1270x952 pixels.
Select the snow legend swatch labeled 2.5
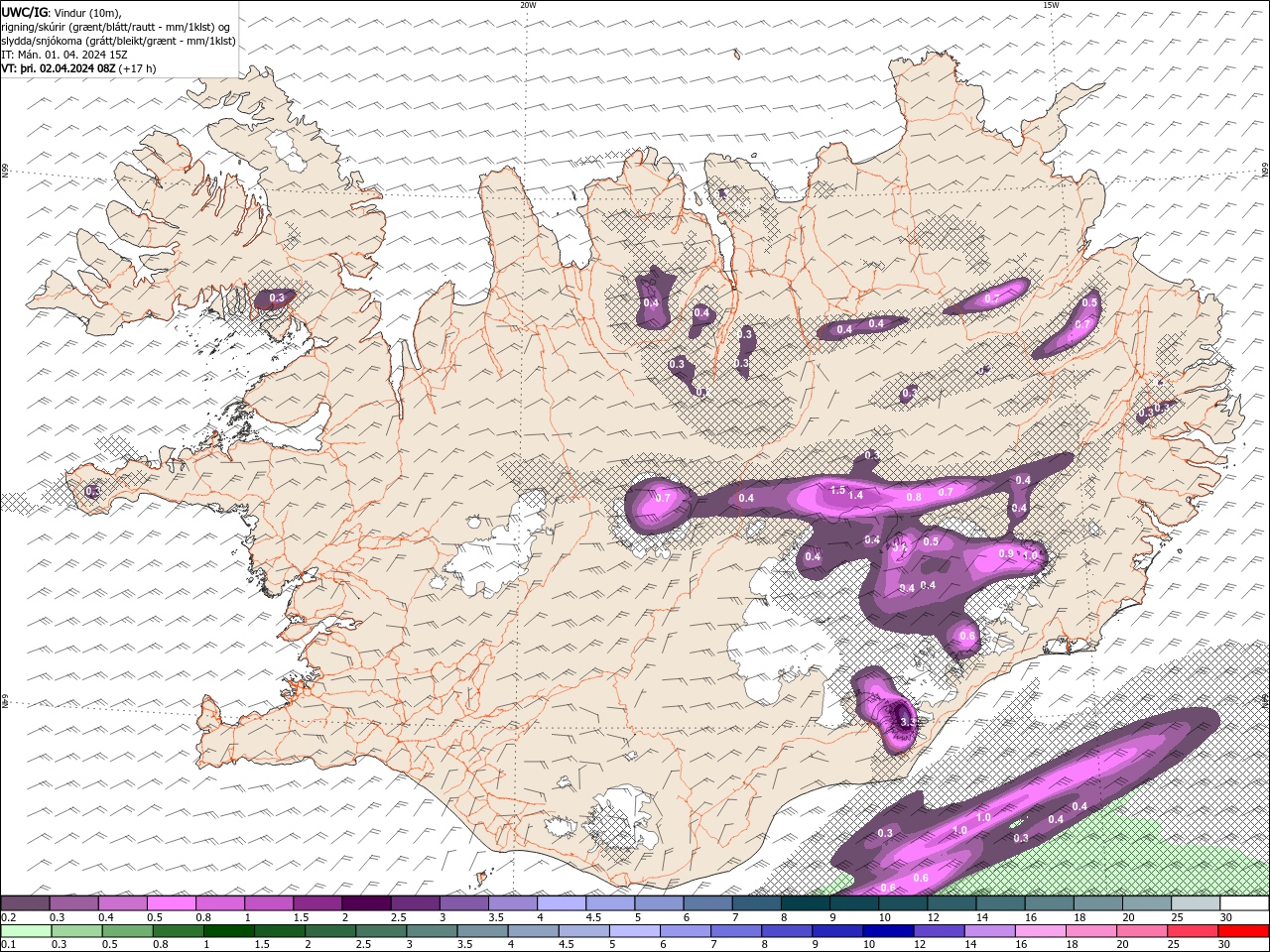coord(415,903)
